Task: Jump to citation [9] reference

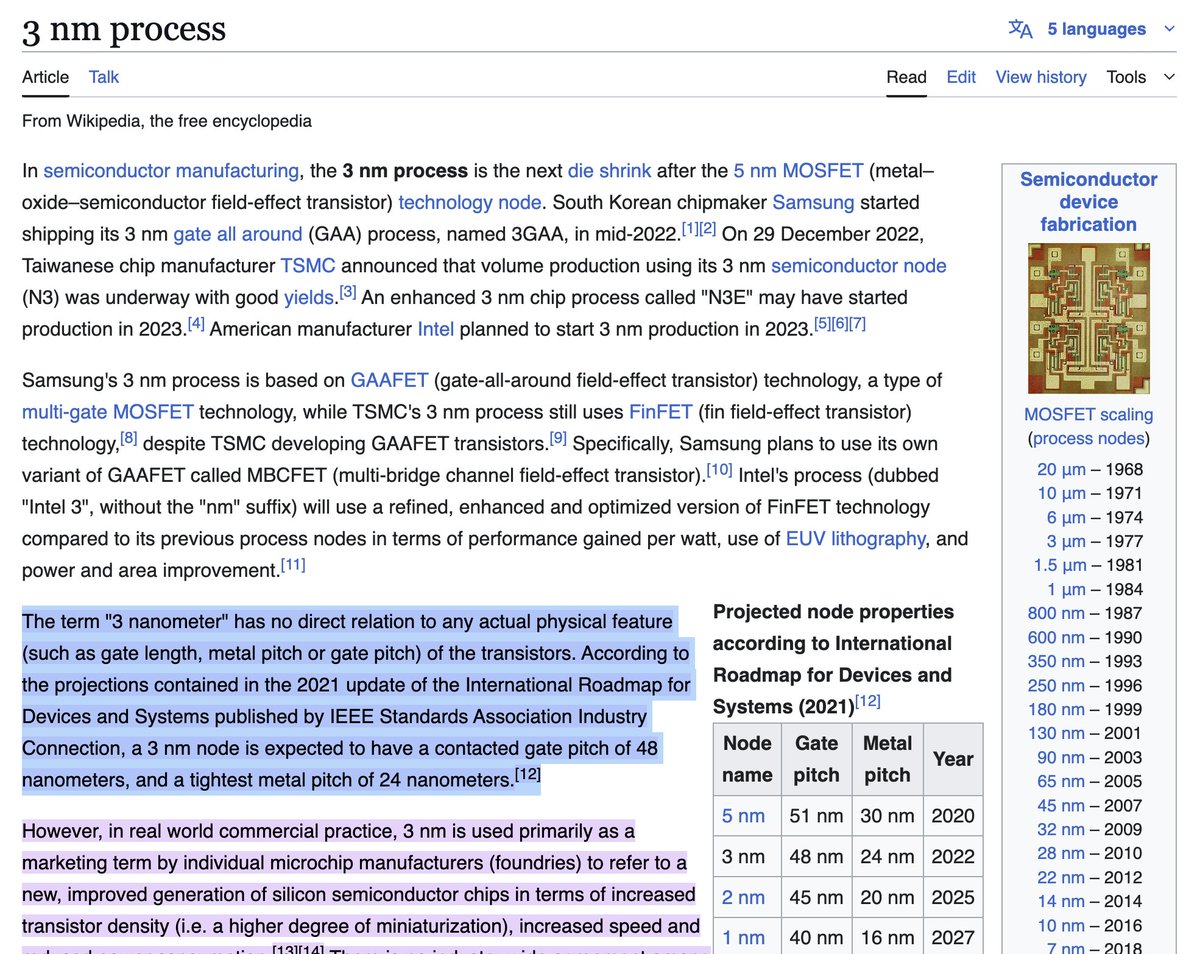Action: click(558, 438)
